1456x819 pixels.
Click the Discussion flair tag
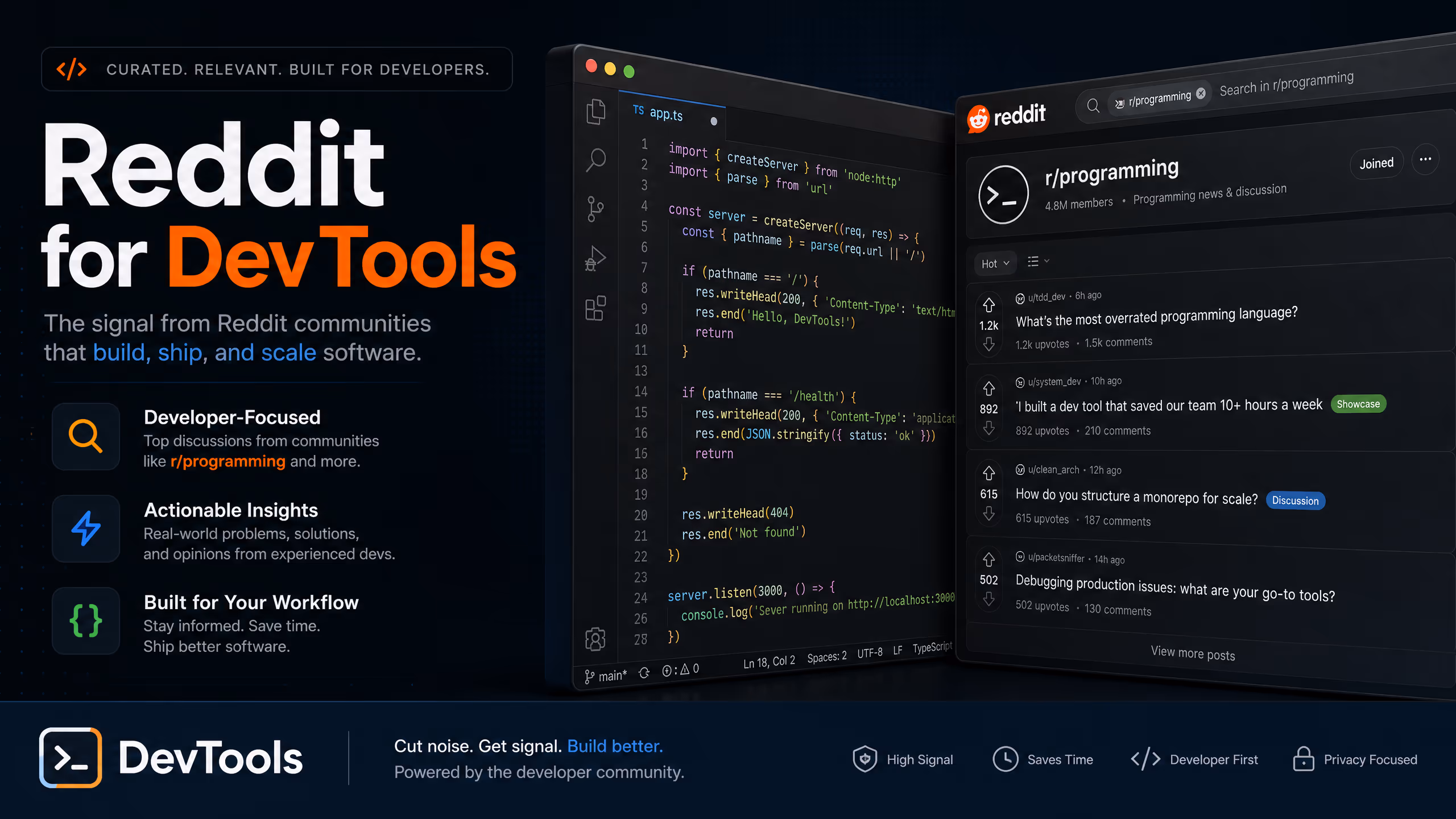pyautogui.click(x=1295, y=500)
